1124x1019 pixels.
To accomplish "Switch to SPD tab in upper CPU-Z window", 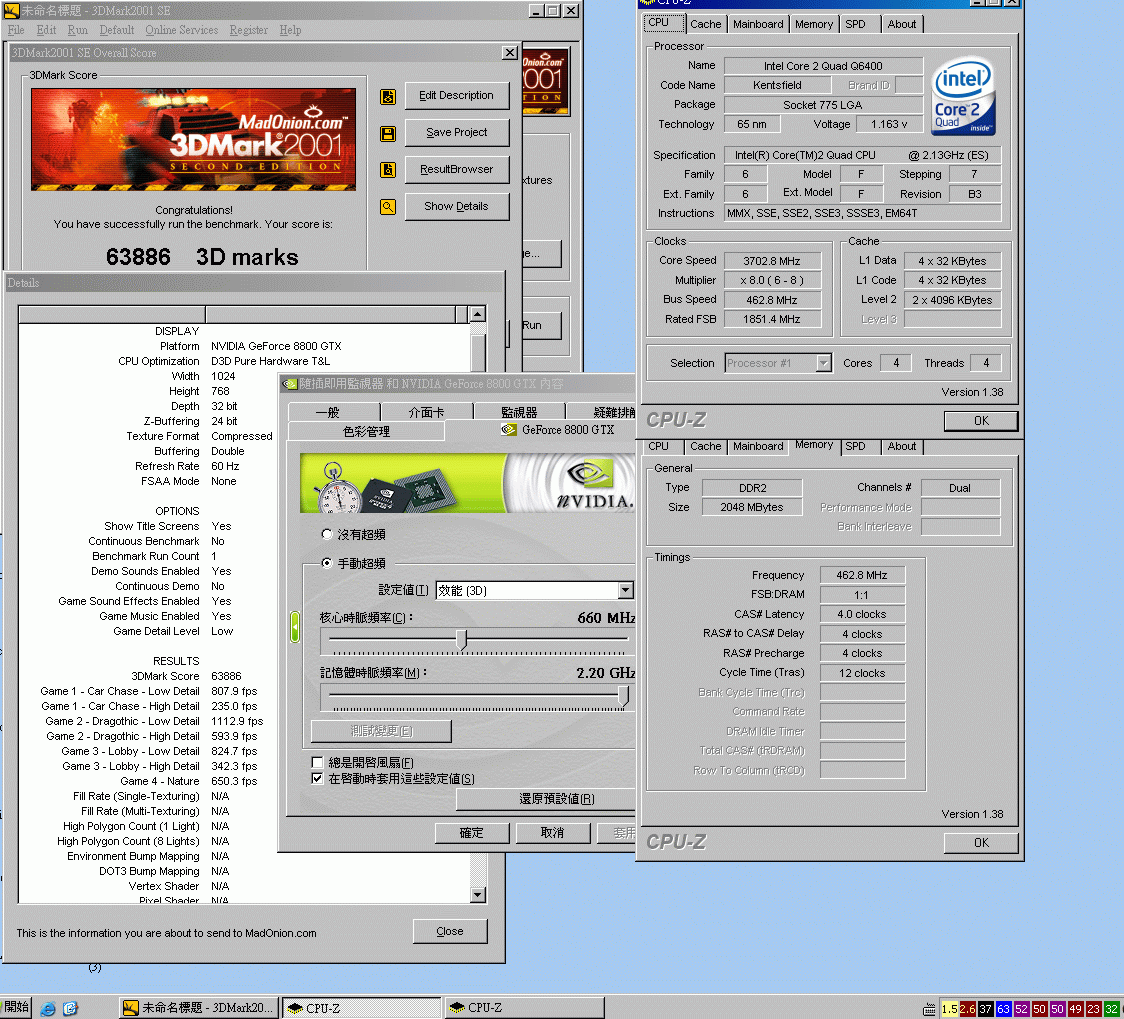I will [x=855, y=24].
